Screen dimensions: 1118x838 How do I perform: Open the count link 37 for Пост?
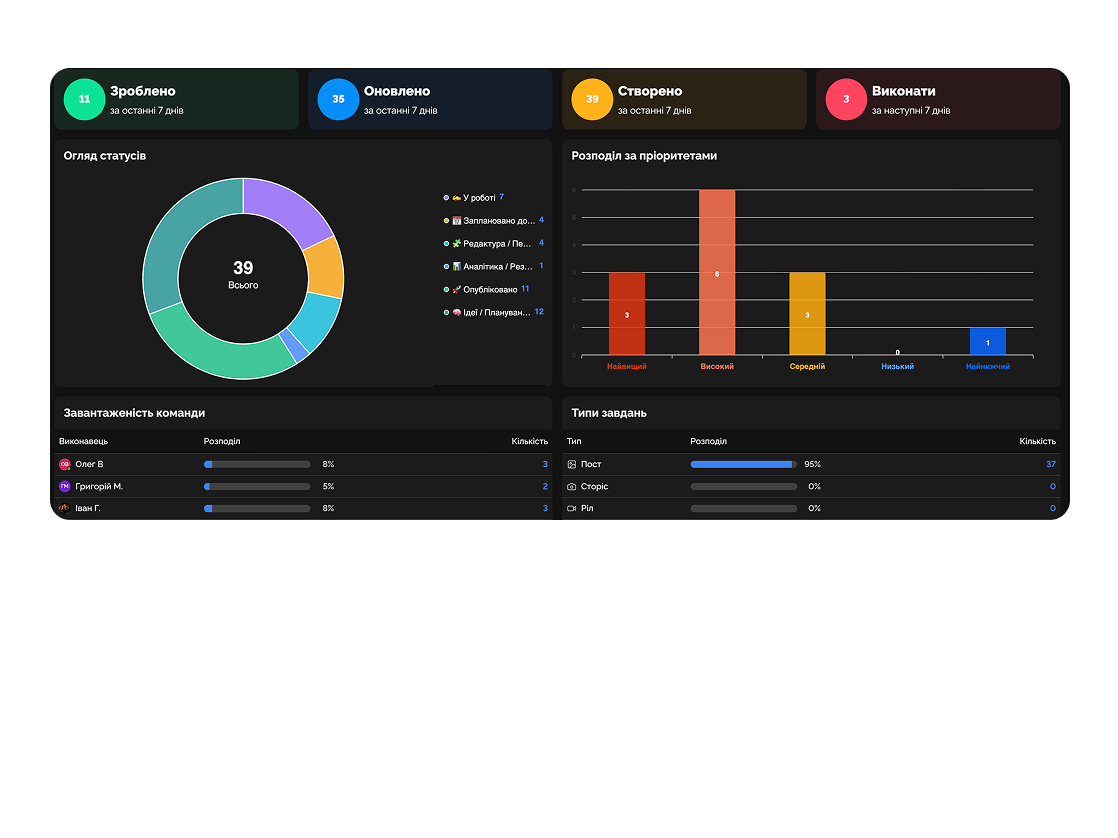(1050, 464)
